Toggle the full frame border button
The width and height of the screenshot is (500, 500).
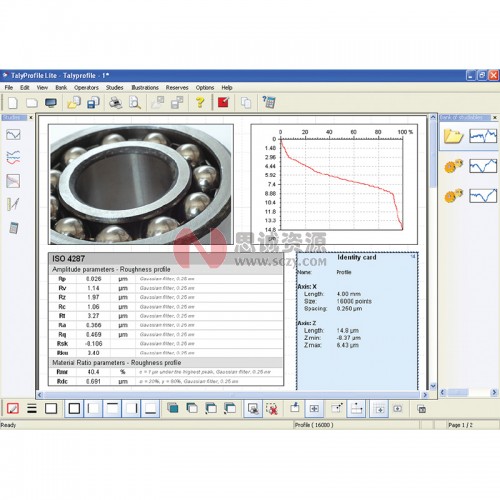click(74, 408)
